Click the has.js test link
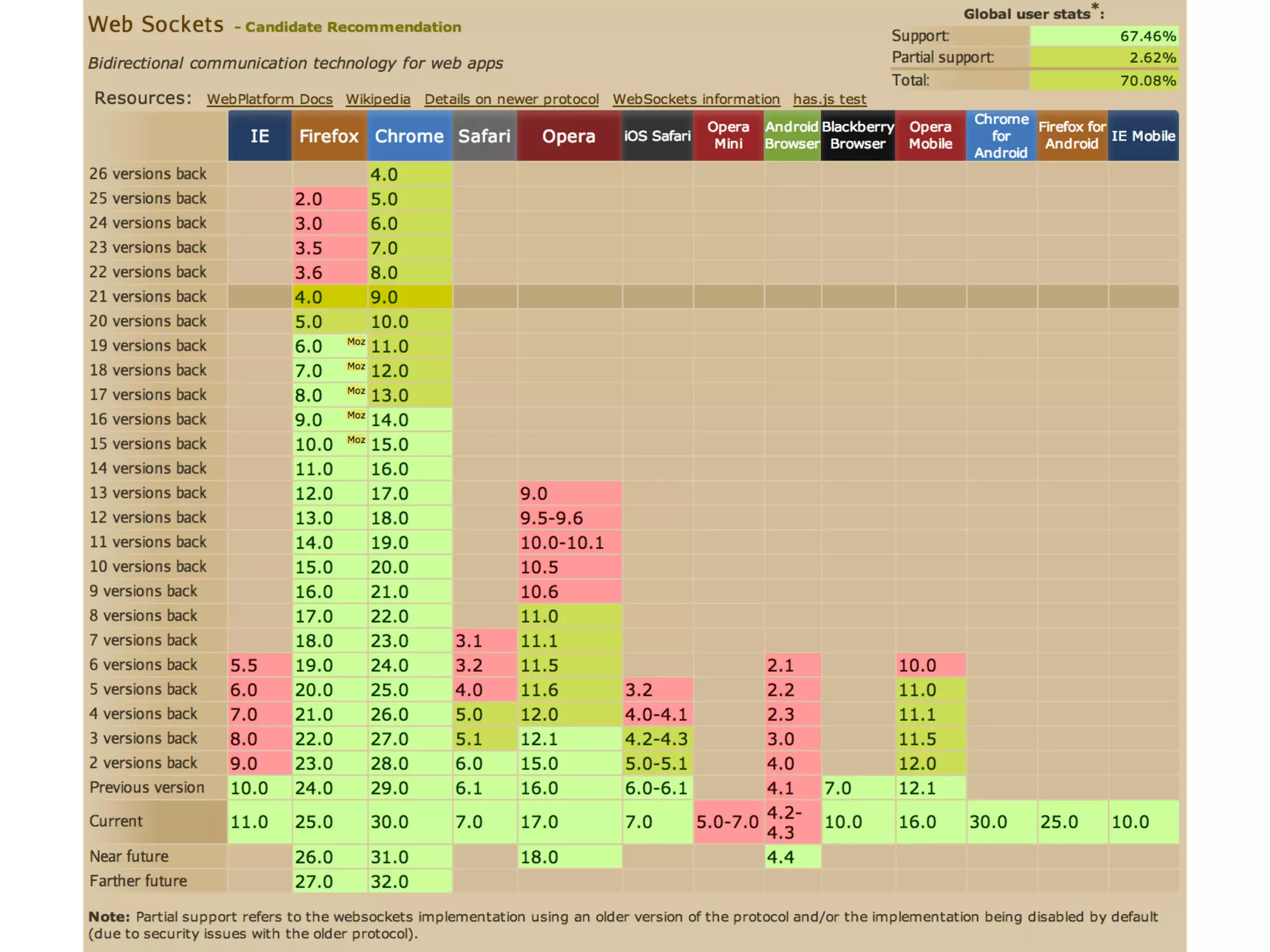The height and width of the screenshot is (952, 1270). pos(829,99)
